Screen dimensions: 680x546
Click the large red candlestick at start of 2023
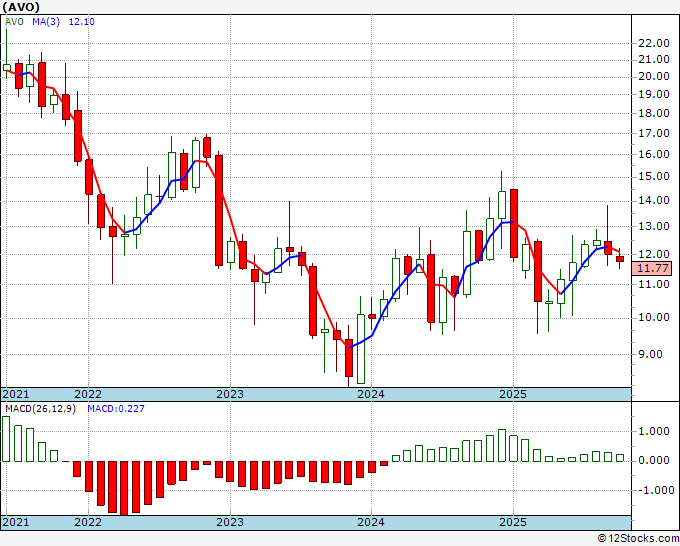[219, 210]
